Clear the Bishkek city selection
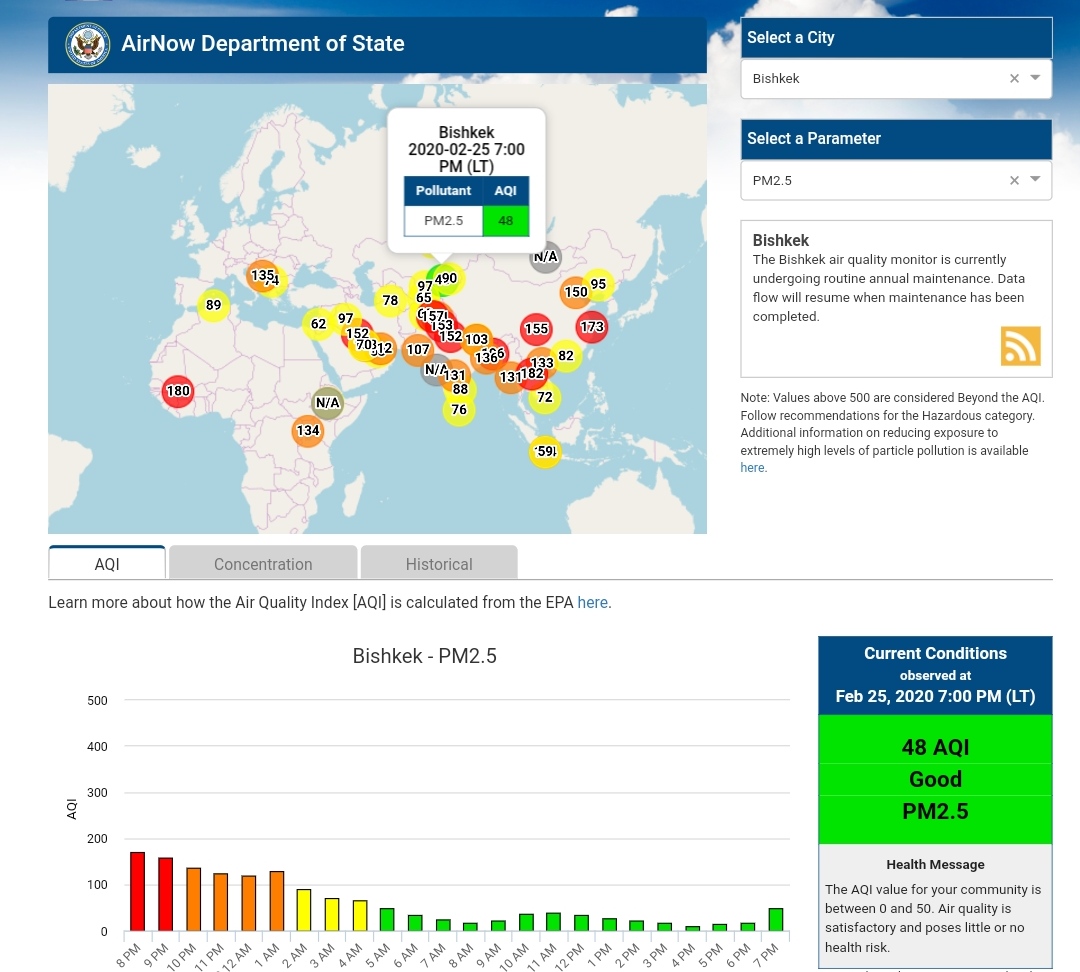Screen dimensions: 1080x972 1014,78
